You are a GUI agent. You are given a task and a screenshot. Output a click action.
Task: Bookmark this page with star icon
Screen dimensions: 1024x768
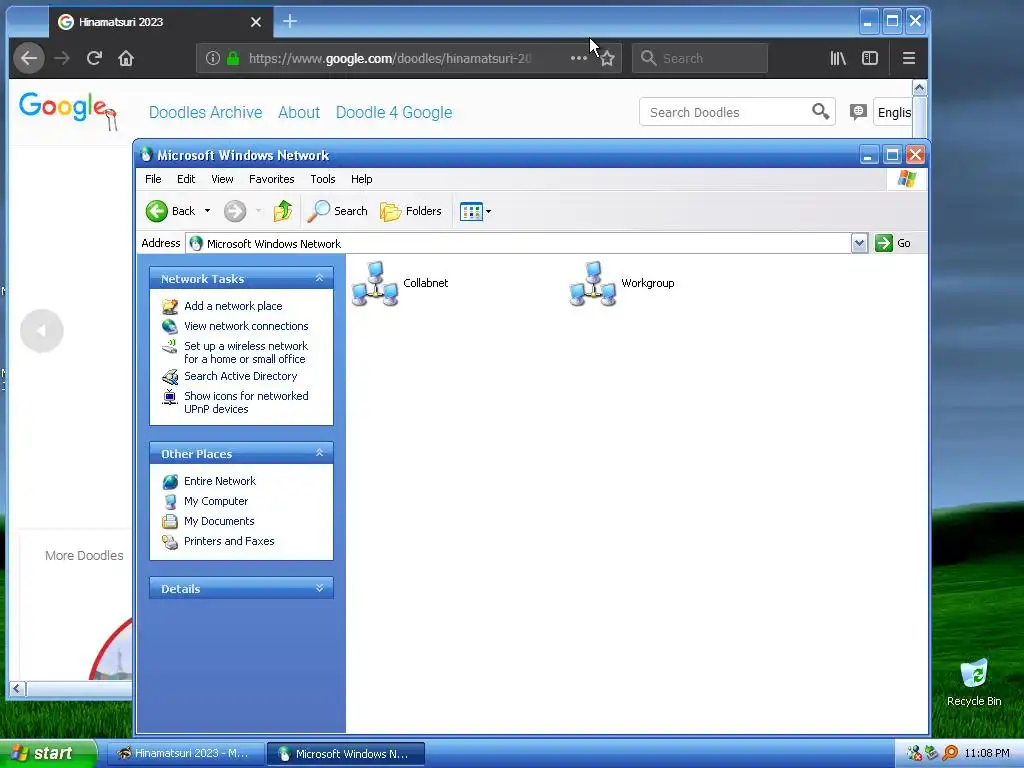pos(607,58)
